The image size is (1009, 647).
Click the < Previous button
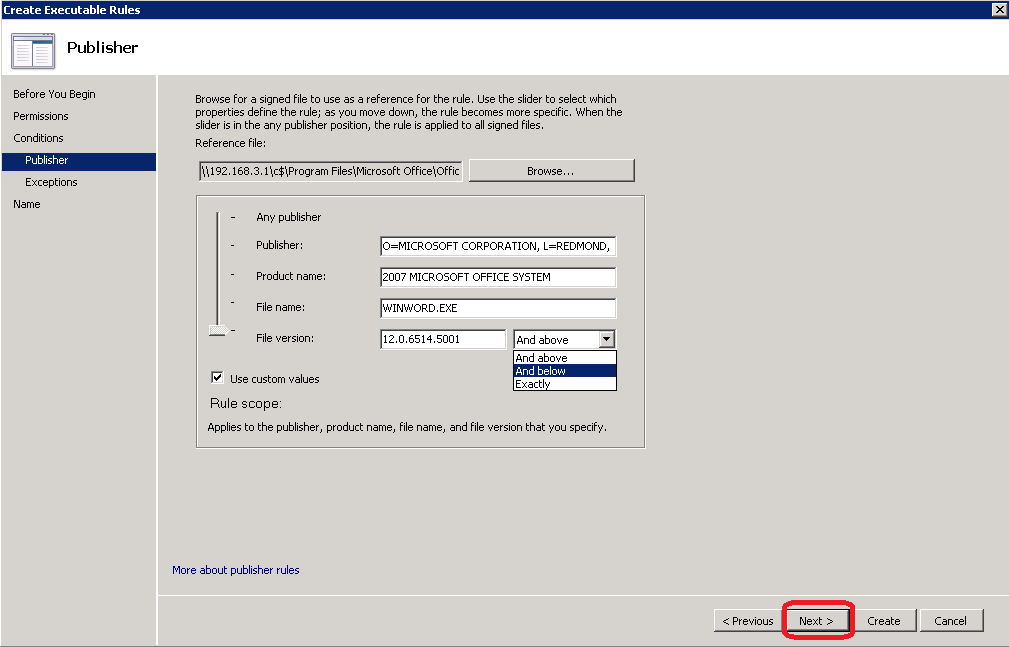748,621
